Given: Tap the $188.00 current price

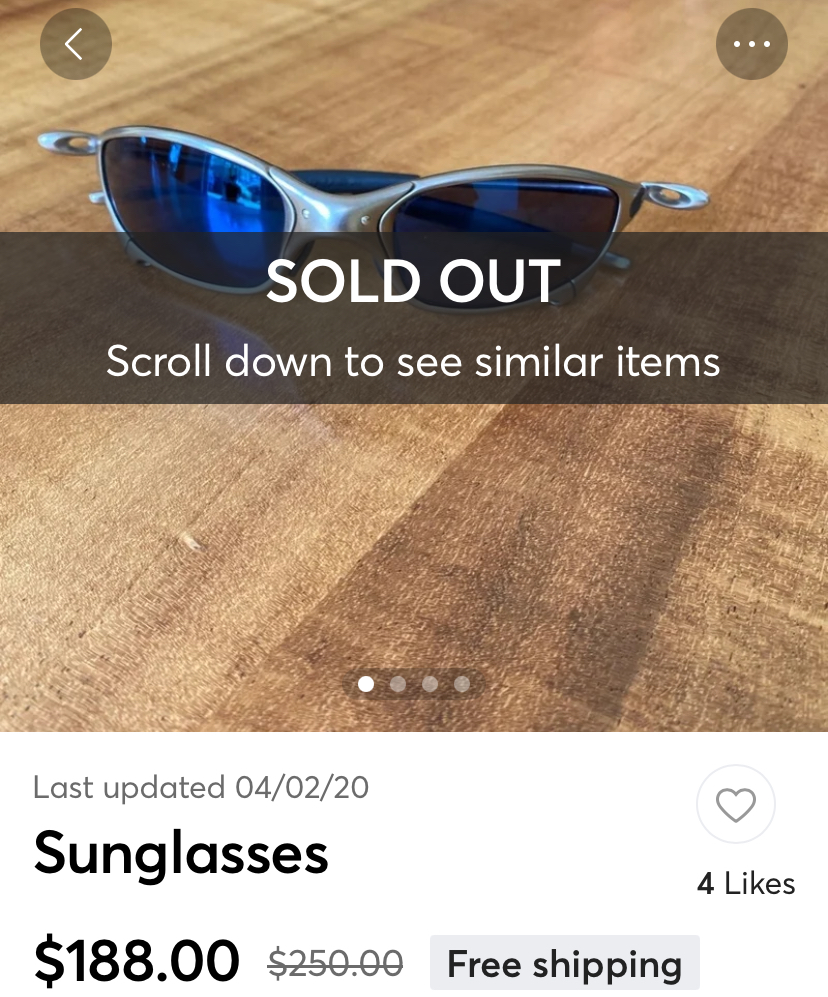Looking at the screenshot, I should pyautogui.click(x=137, y=960).
